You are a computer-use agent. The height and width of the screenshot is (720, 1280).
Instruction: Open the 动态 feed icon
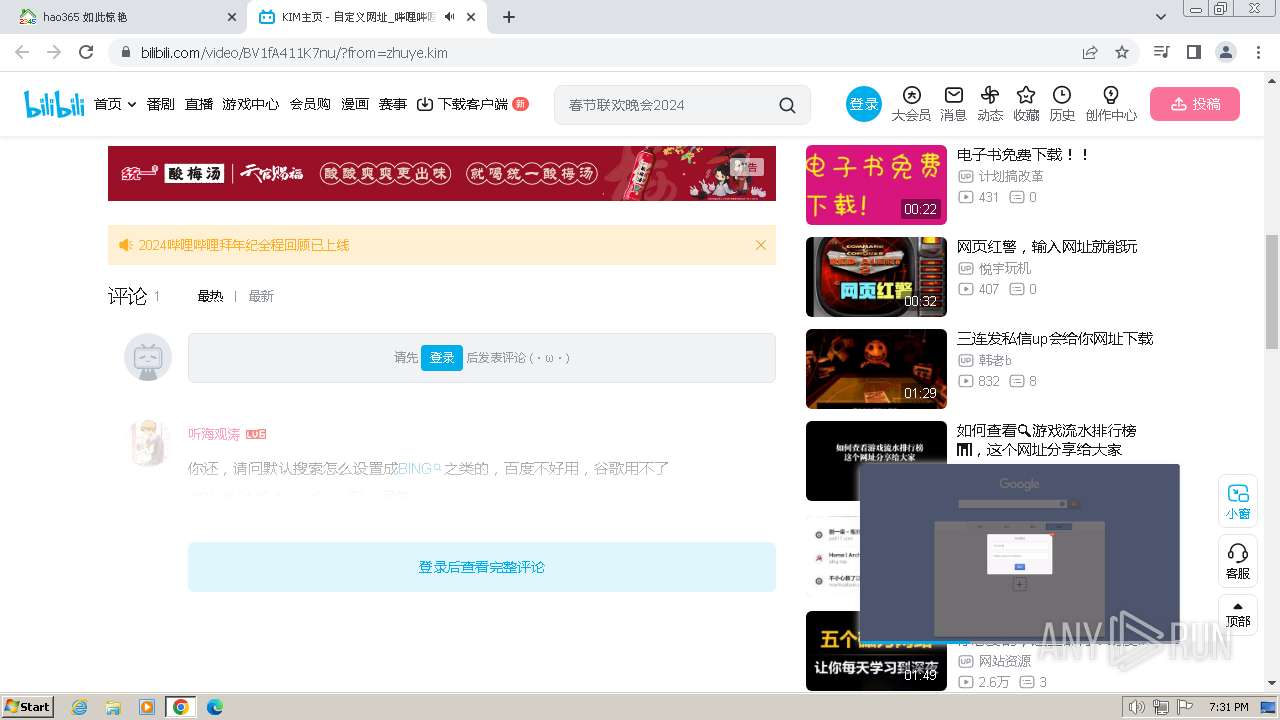[x=990, y=104]
